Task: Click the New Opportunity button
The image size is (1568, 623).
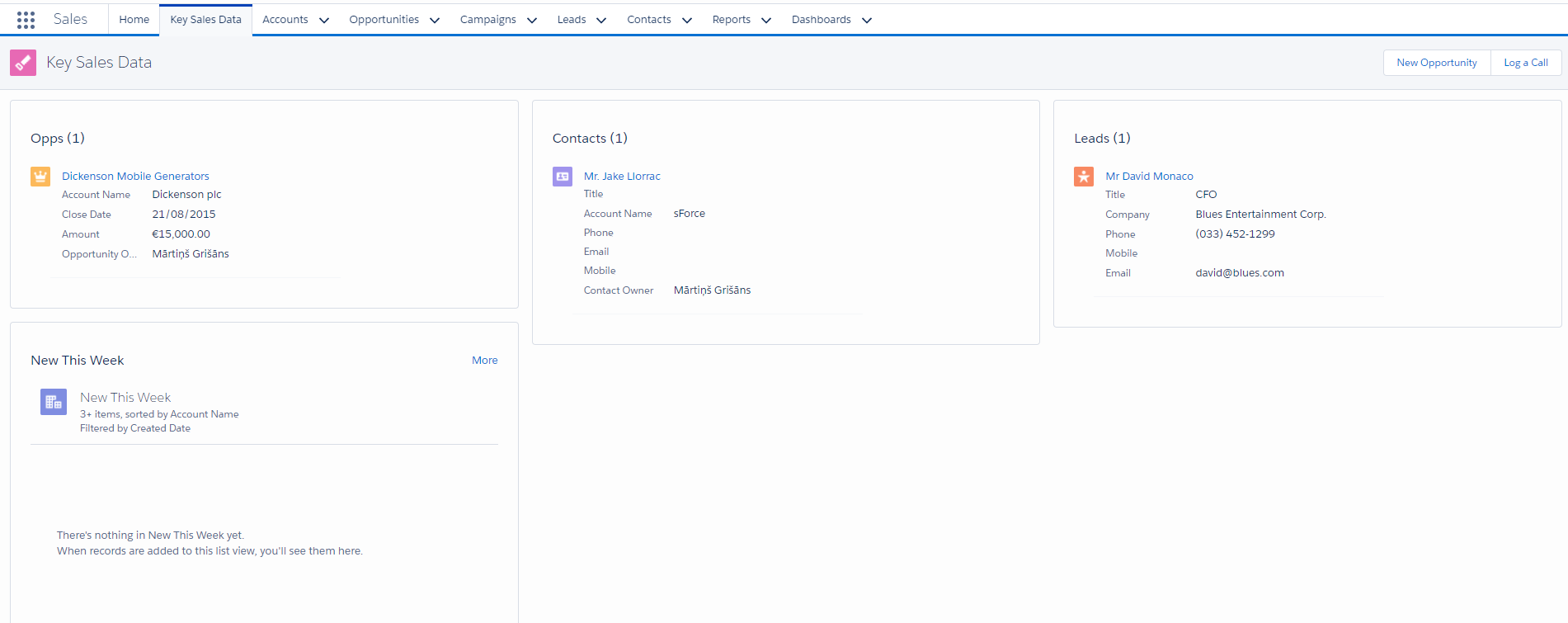Action: click(1436, 63)
